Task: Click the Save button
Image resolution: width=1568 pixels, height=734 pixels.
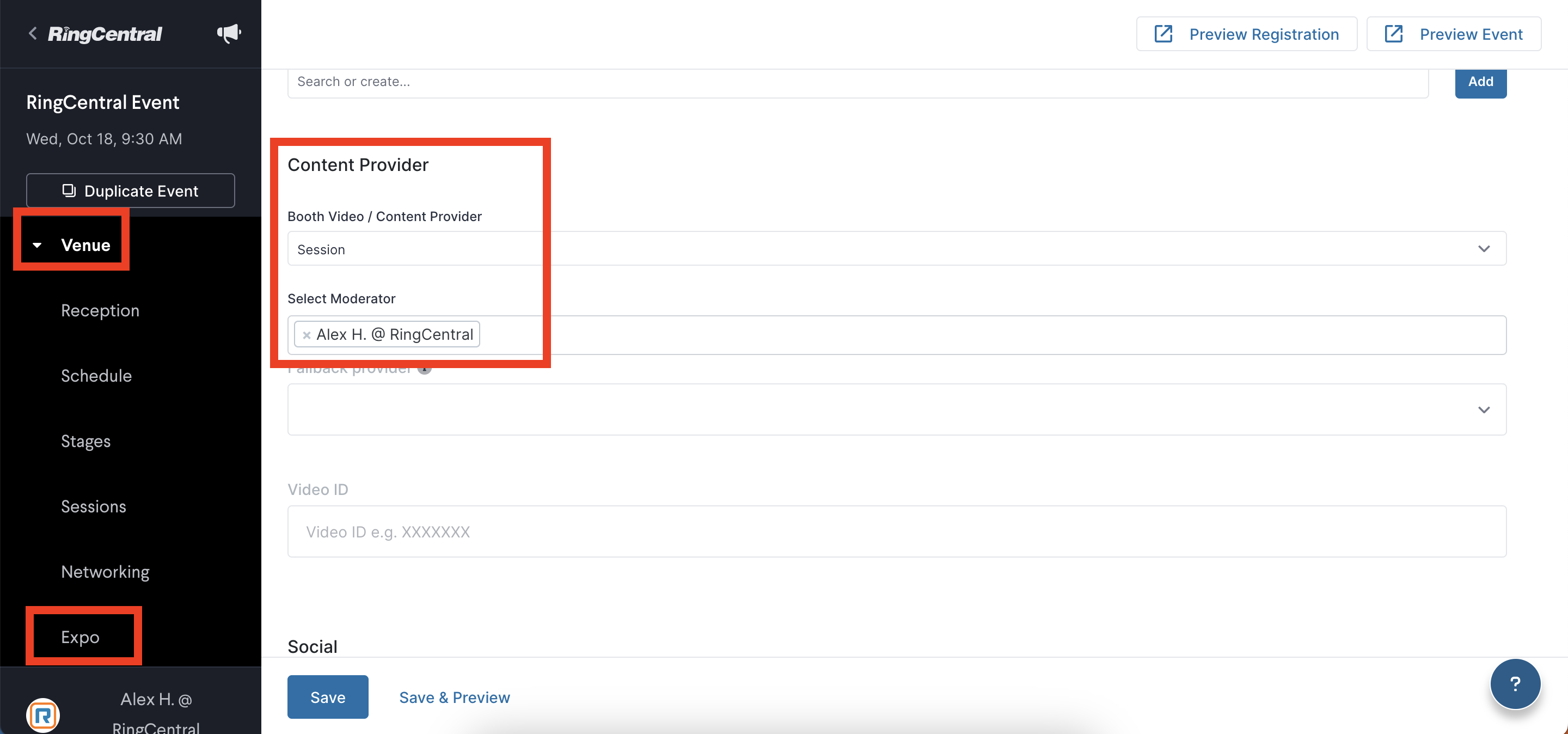Action: coord(327,697)
